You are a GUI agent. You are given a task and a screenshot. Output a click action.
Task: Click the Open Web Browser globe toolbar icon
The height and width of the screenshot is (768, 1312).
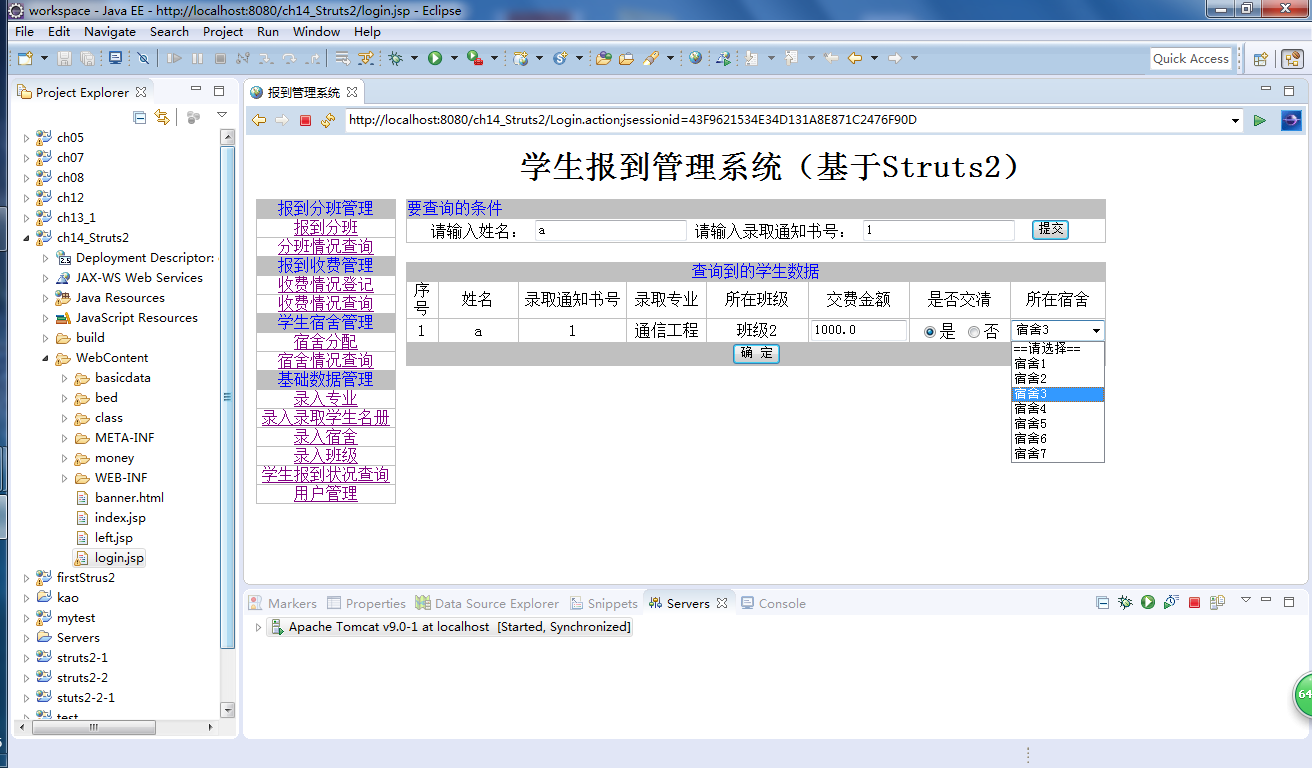pyautogui.click(x=695, y=58)
